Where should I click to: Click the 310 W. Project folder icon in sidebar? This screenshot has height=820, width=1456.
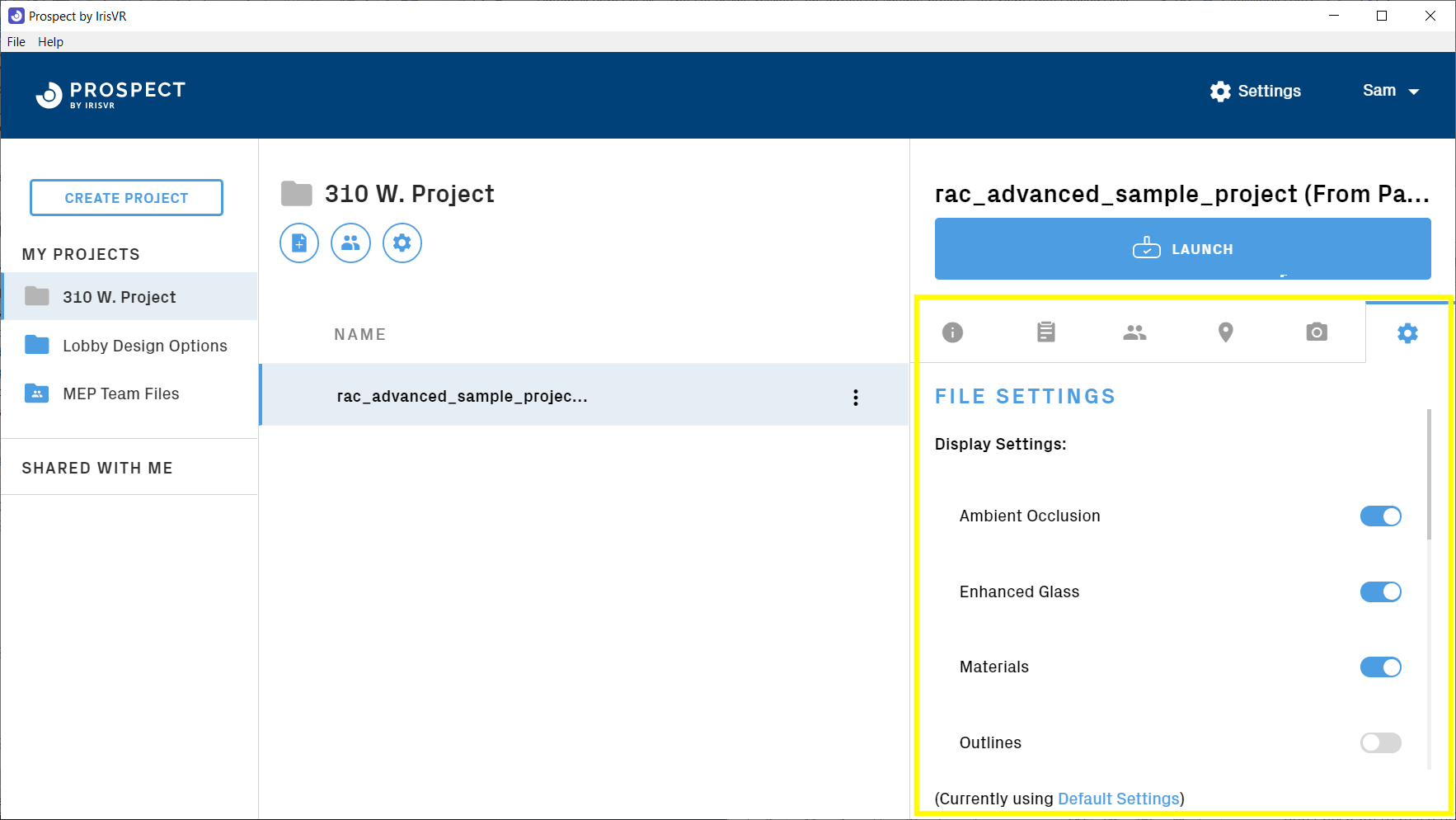pyautogui.click(x=37, y=296)
